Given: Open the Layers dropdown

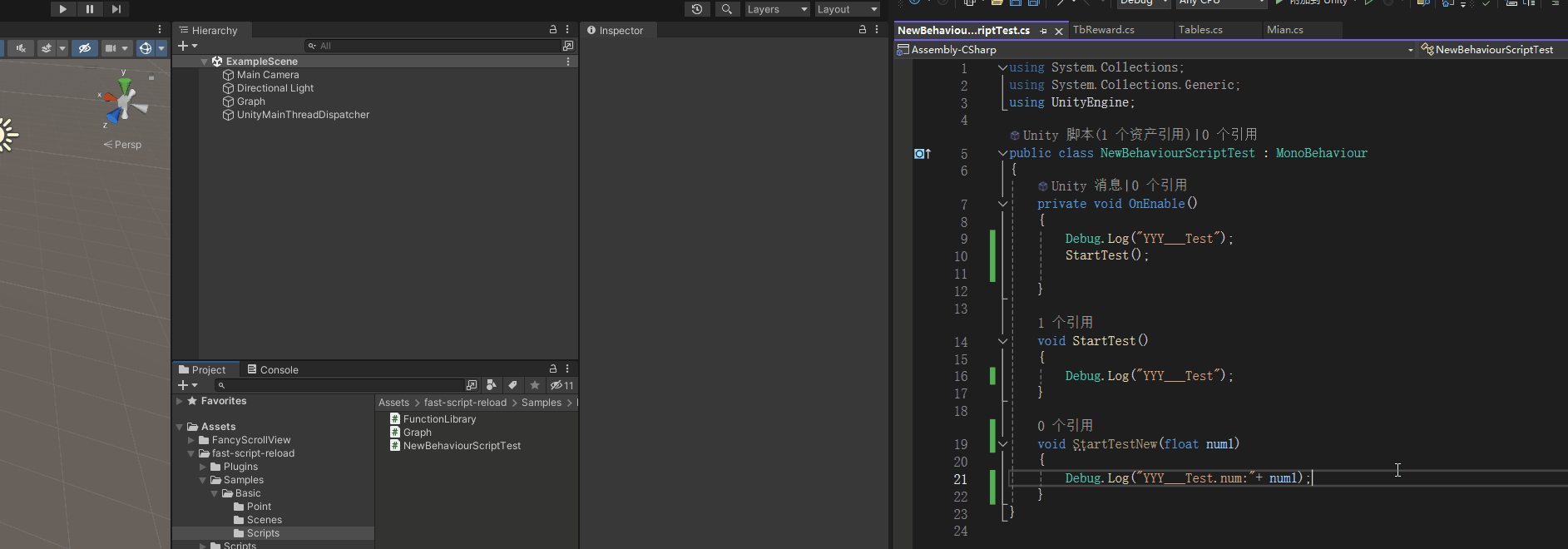Looking at the screenshot, I should click(777, 9).
